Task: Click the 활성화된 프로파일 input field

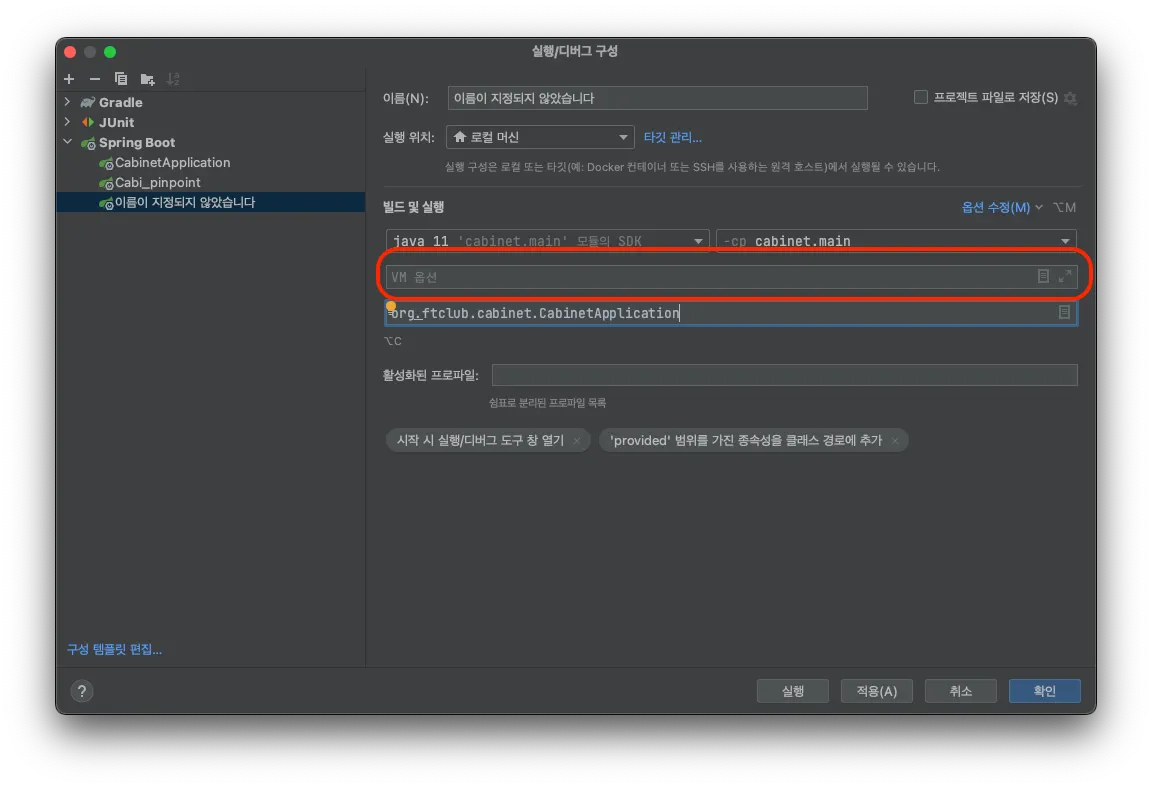Action: (785, 375)
